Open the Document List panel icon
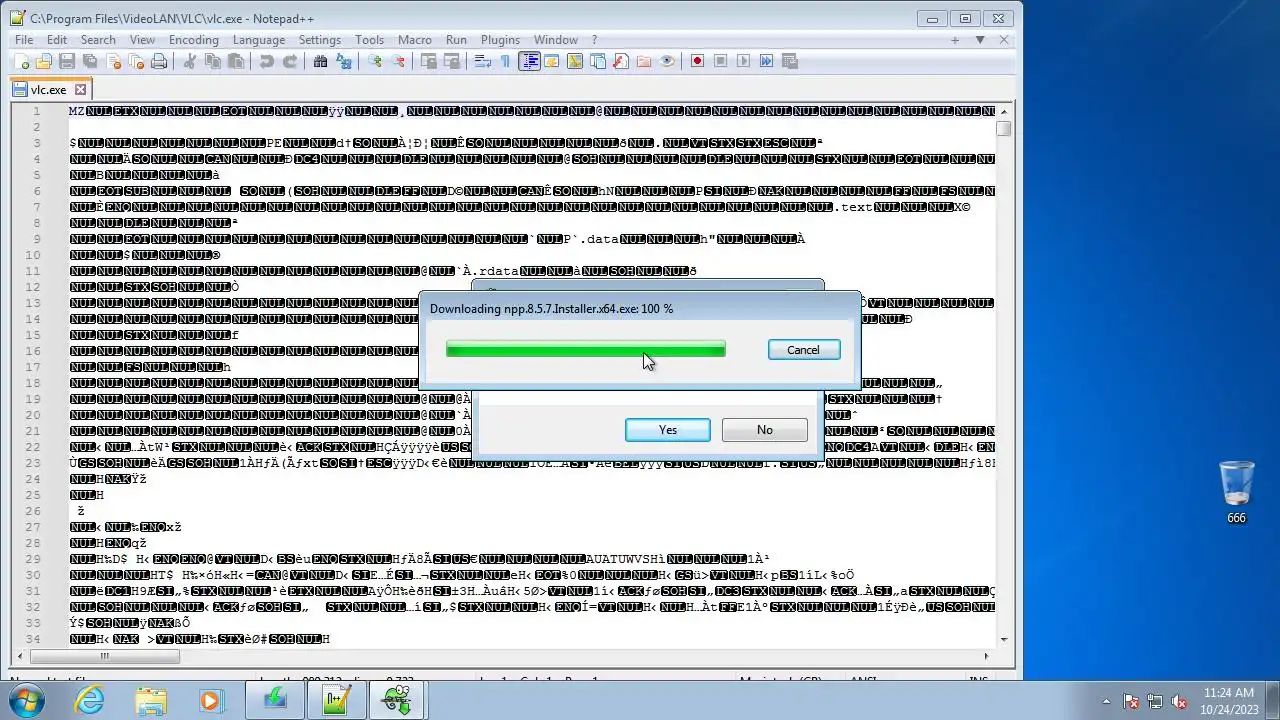 click(x=598, y=61)
